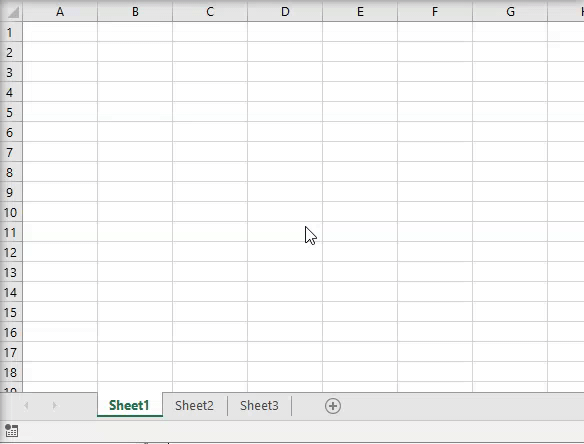Click cell C7 in the grid
The width and height of the screenshot is (584, 444).
210,152
